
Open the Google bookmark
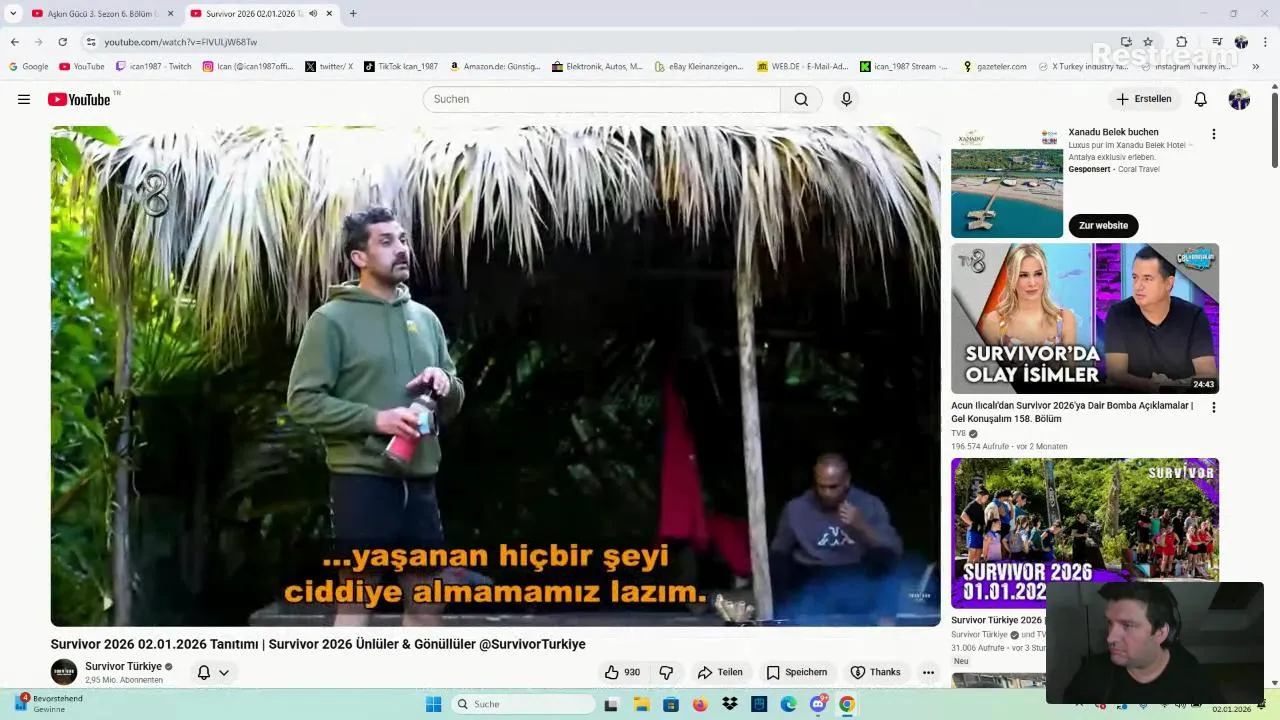click(28, 66)
